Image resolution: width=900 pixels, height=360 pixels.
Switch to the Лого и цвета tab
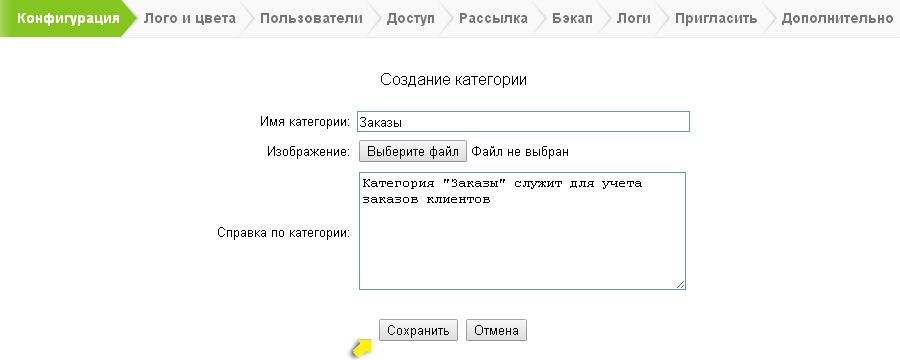coord(189,18)
